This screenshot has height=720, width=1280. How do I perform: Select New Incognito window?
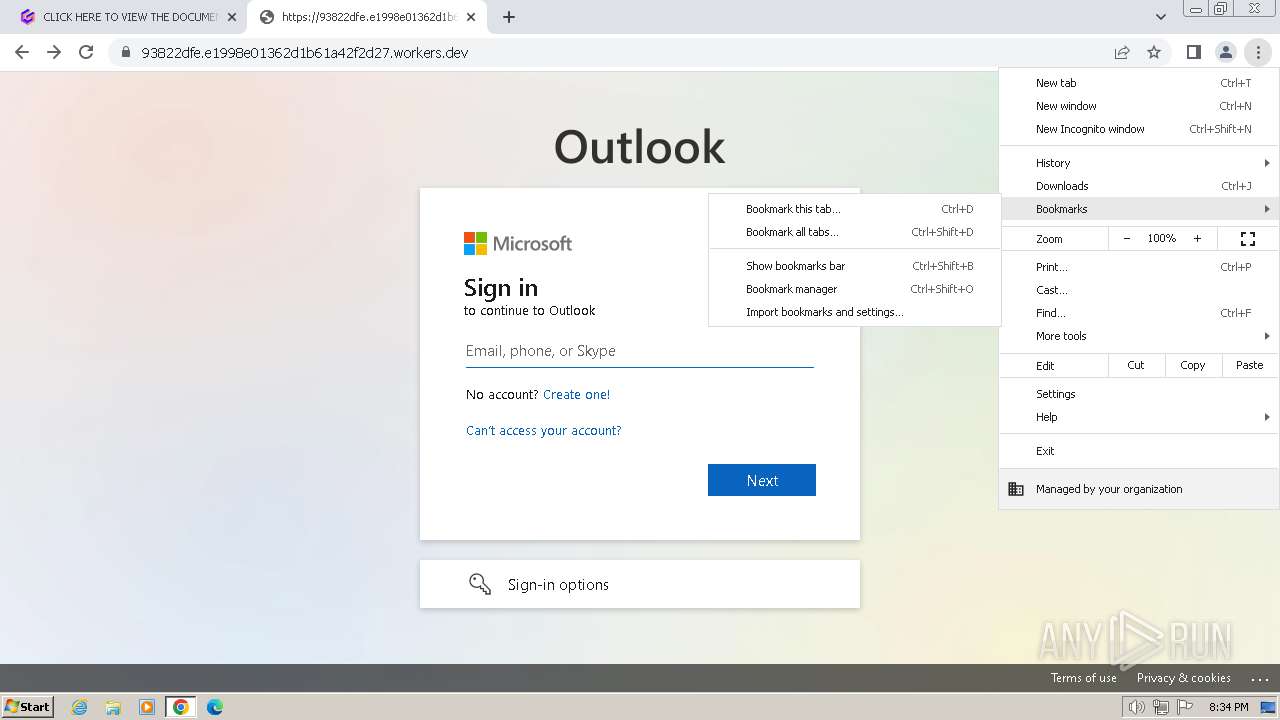tap(1139, 129)
